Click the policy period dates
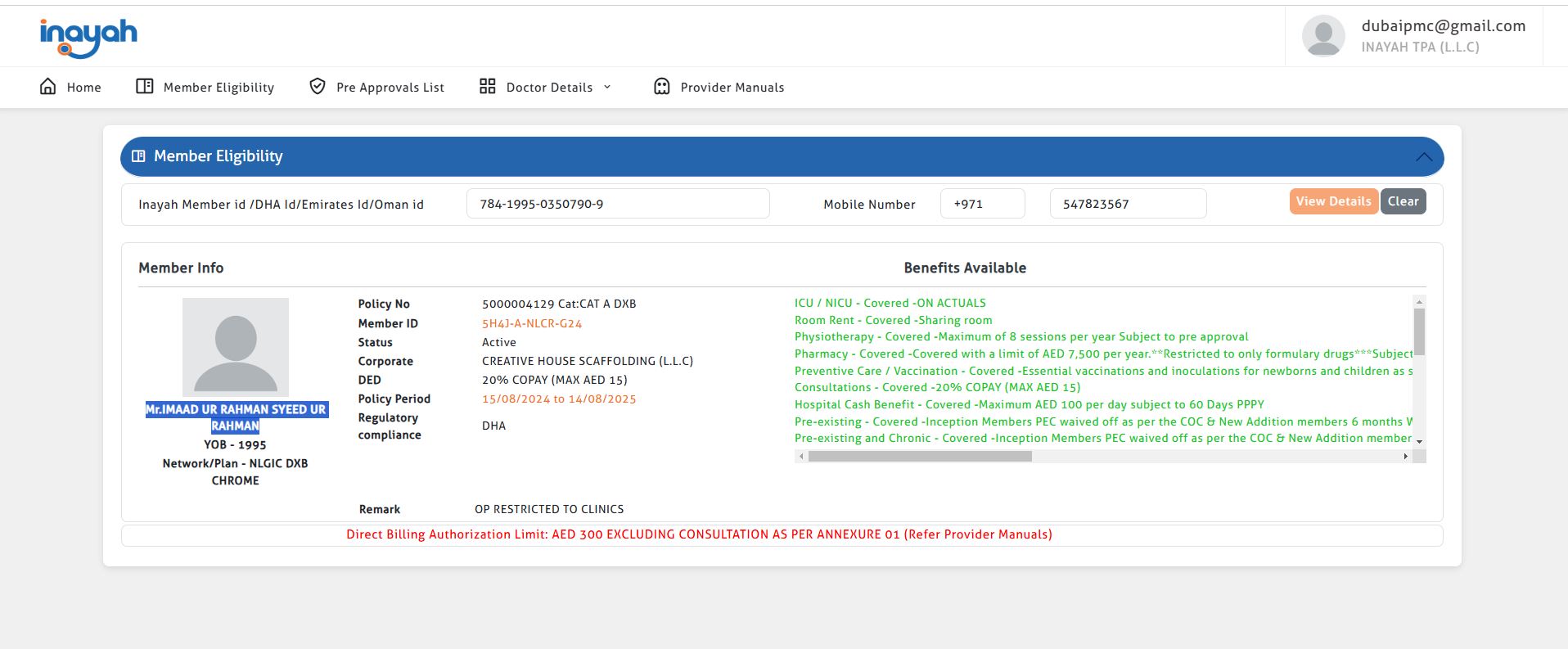 click(x=559, y=399)
